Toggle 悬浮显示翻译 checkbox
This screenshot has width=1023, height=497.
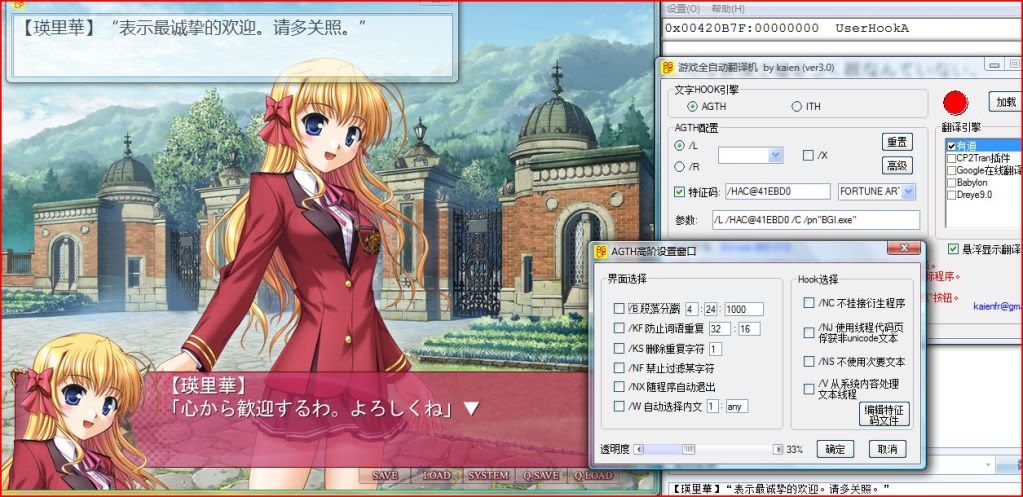(954, 248)
